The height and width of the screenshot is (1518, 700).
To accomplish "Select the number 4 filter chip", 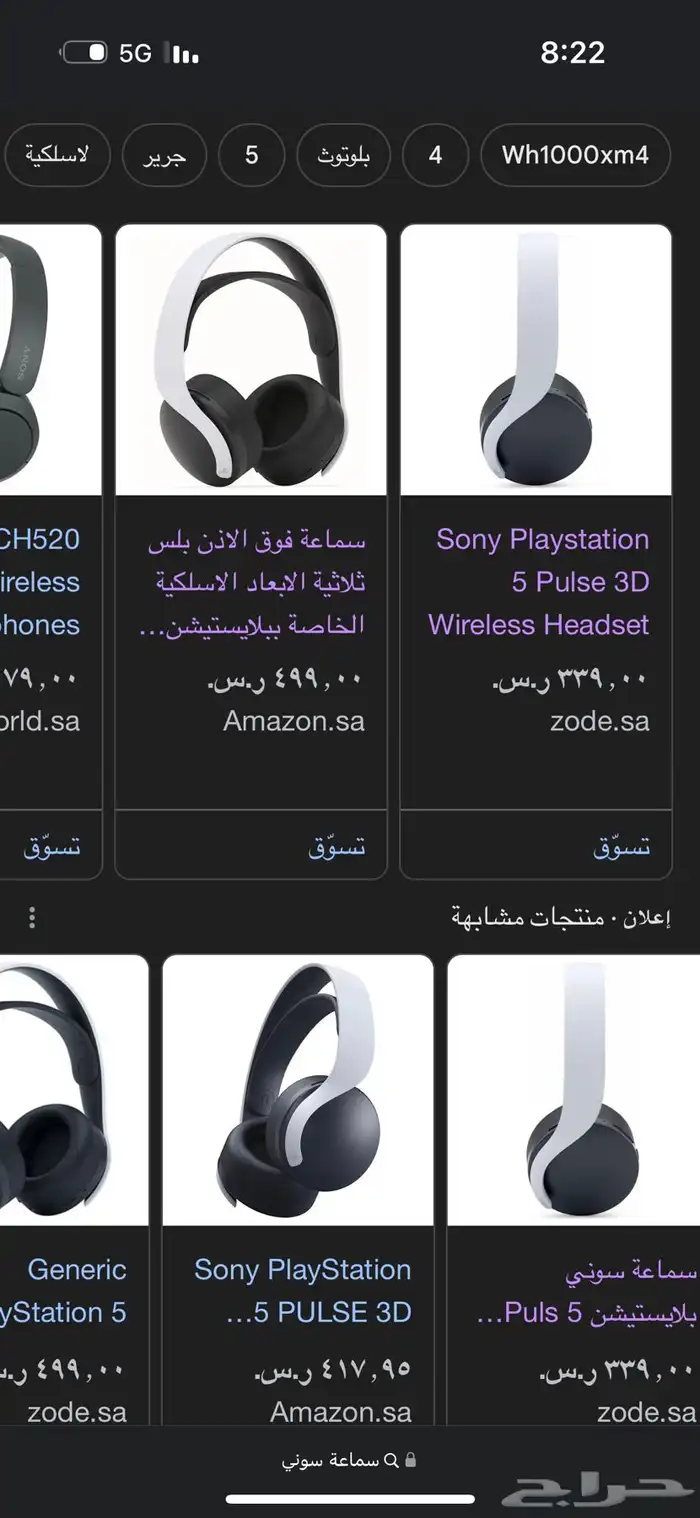I will tap(435, 155).
